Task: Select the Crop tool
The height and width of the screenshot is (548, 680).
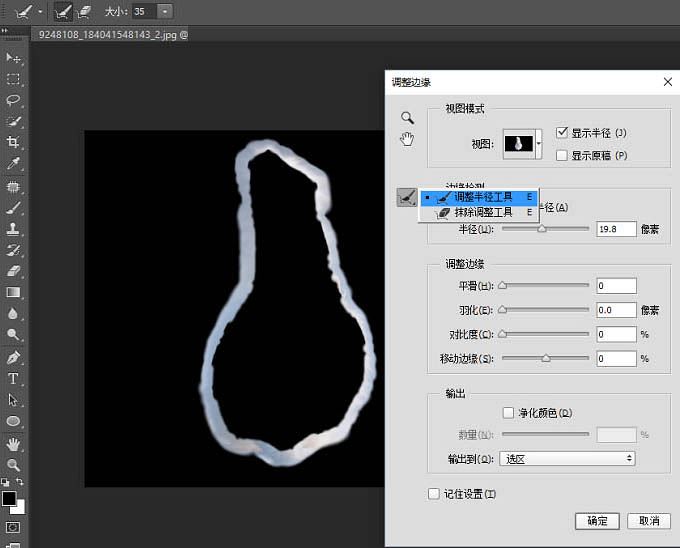Action: click(14, 143)
